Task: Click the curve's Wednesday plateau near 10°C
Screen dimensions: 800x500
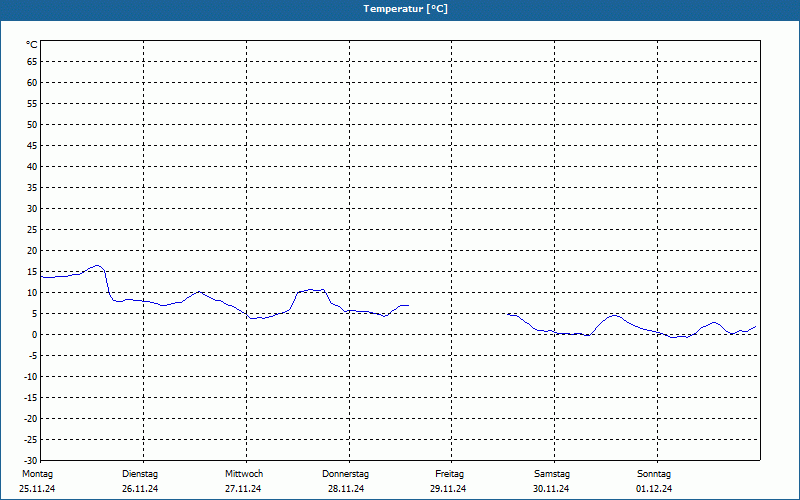Action: (x=311, y=290)
